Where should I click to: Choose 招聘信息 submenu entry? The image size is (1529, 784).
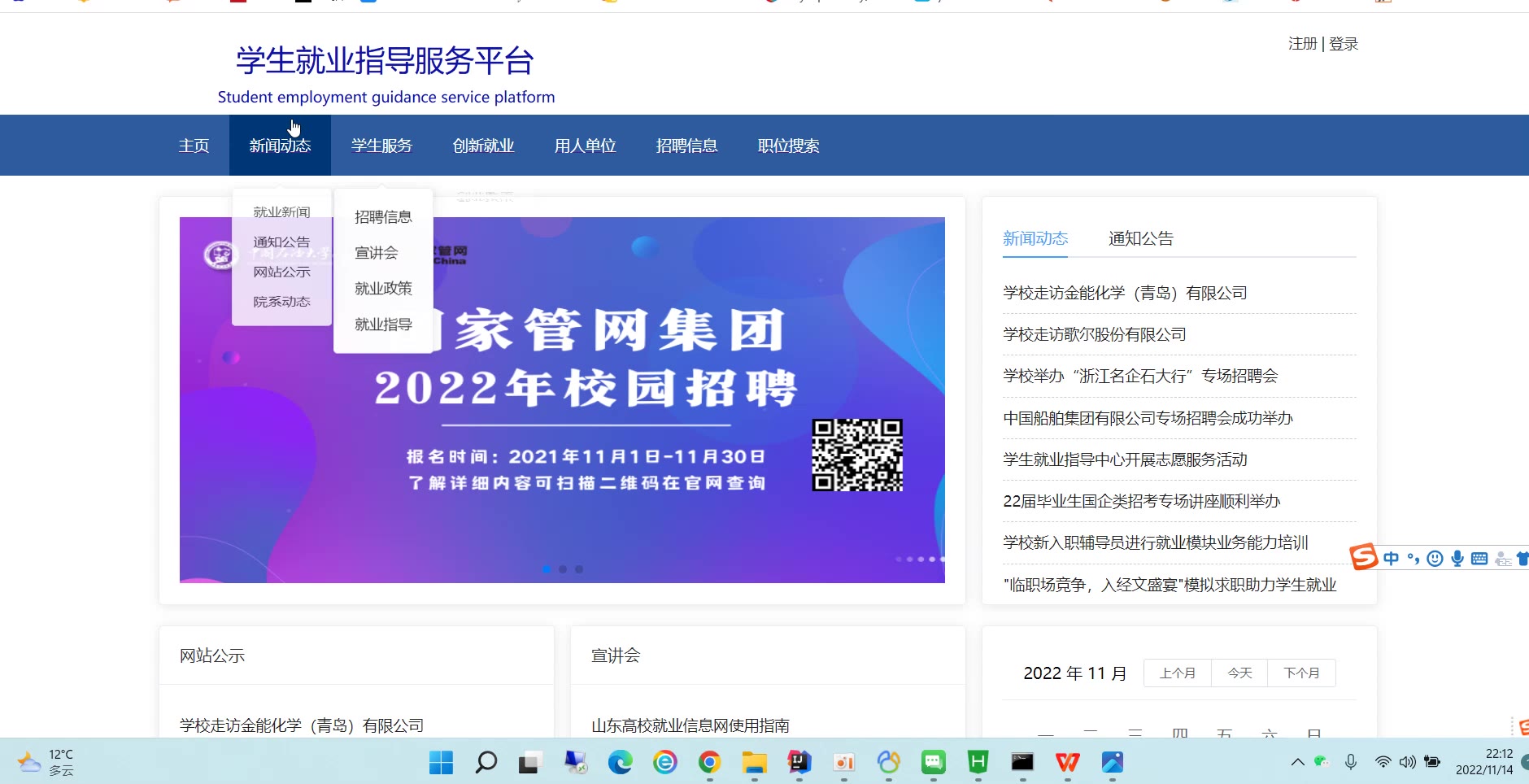[x=383, y=217]
